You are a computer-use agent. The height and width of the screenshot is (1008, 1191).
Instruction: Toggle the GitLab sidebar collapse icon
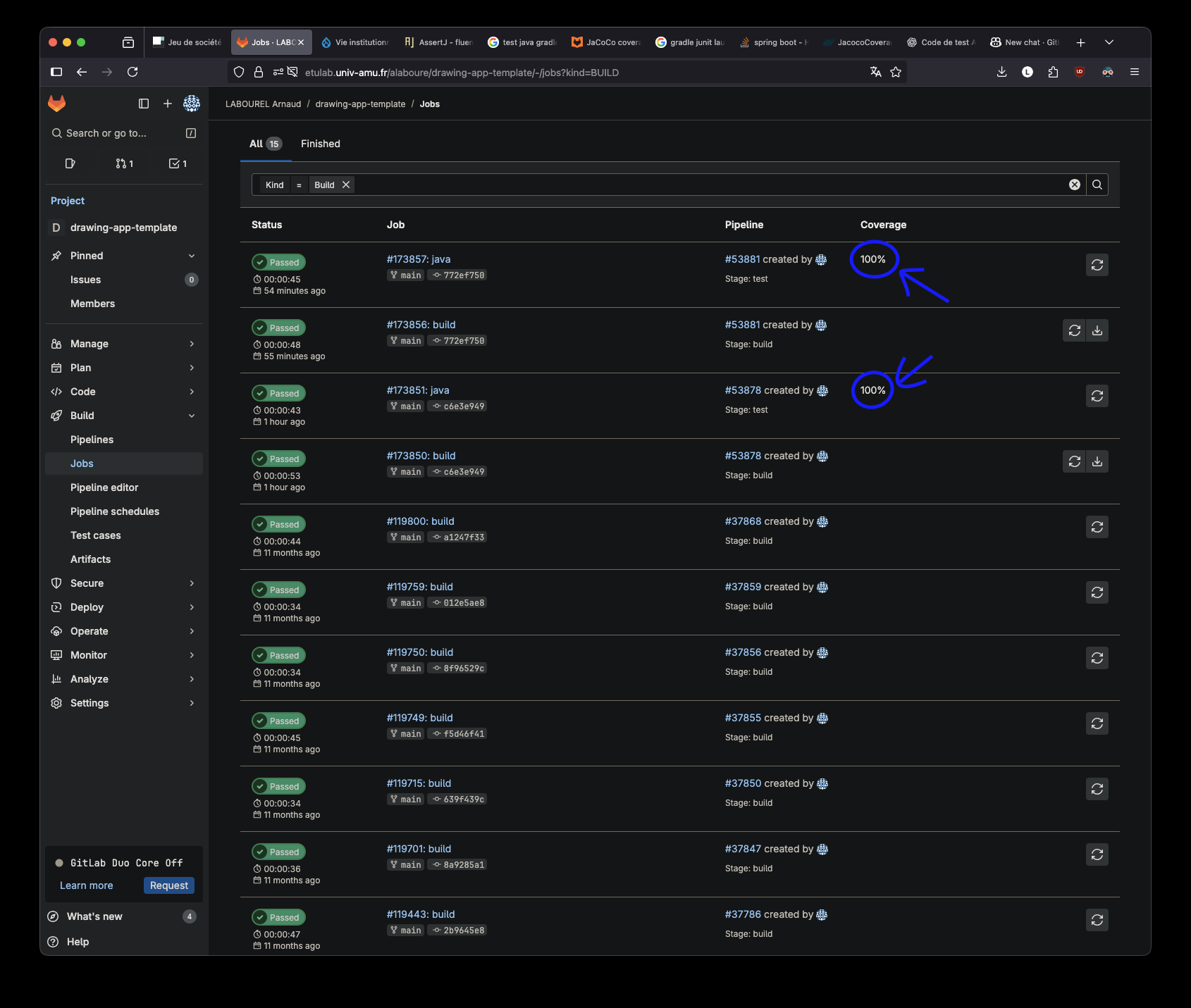(144, 104)
